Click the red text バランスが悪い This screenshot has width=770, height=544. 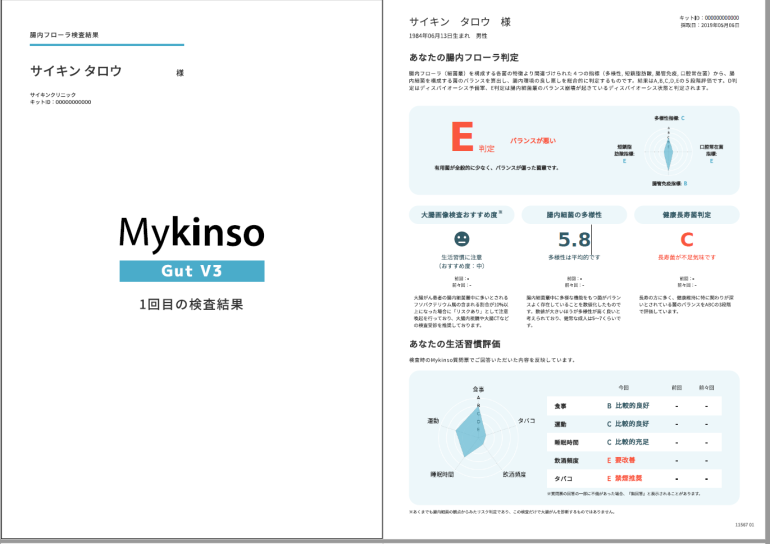click(x=533, y=141)
